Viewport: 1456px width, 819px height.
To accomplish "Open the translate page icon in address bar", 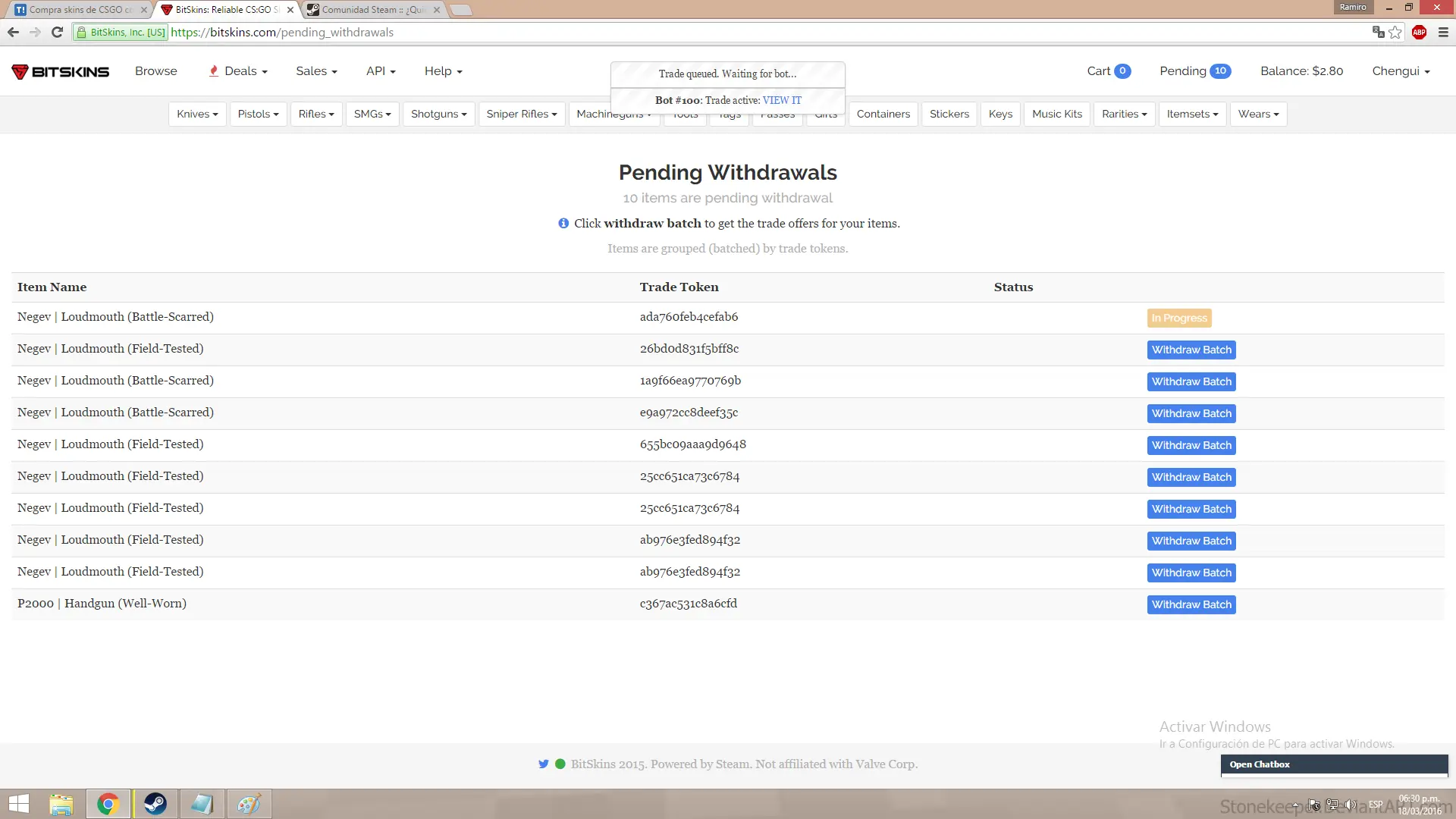I will click(x=1378, y=32).
